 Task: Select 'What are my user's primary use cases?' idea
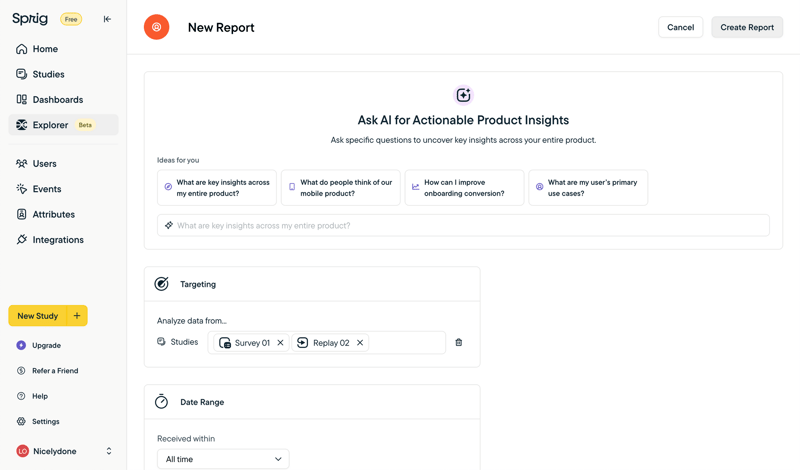(588, 188)
